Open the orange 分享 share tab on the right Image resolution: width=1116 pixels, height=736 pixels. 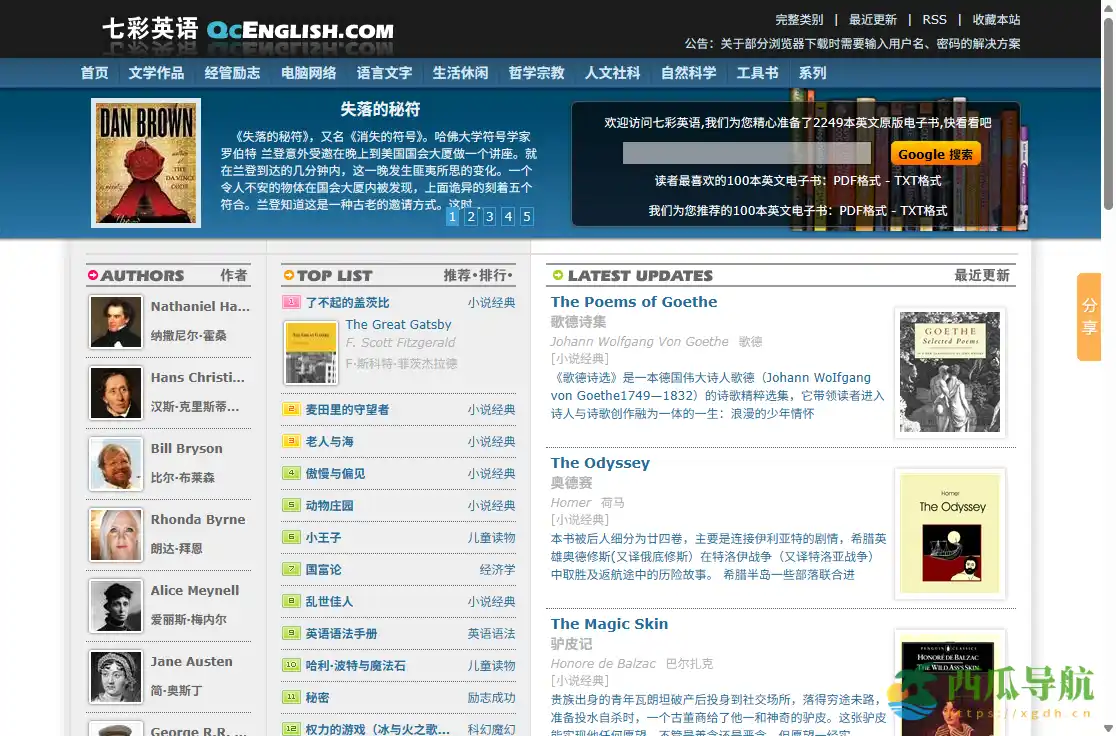(1089, 318)
